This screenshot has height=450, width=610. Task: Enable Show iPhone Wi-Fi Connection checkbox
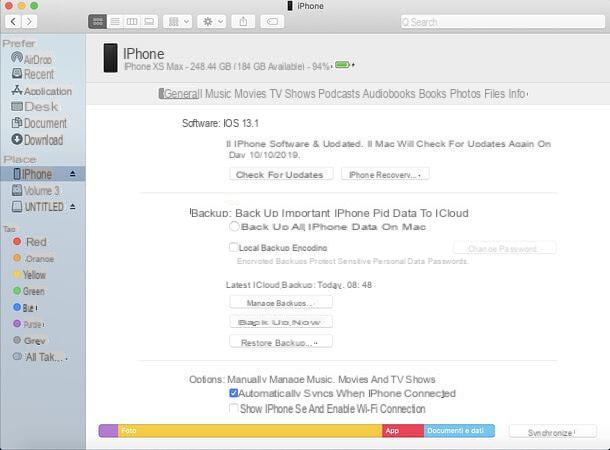pos(233,408)
